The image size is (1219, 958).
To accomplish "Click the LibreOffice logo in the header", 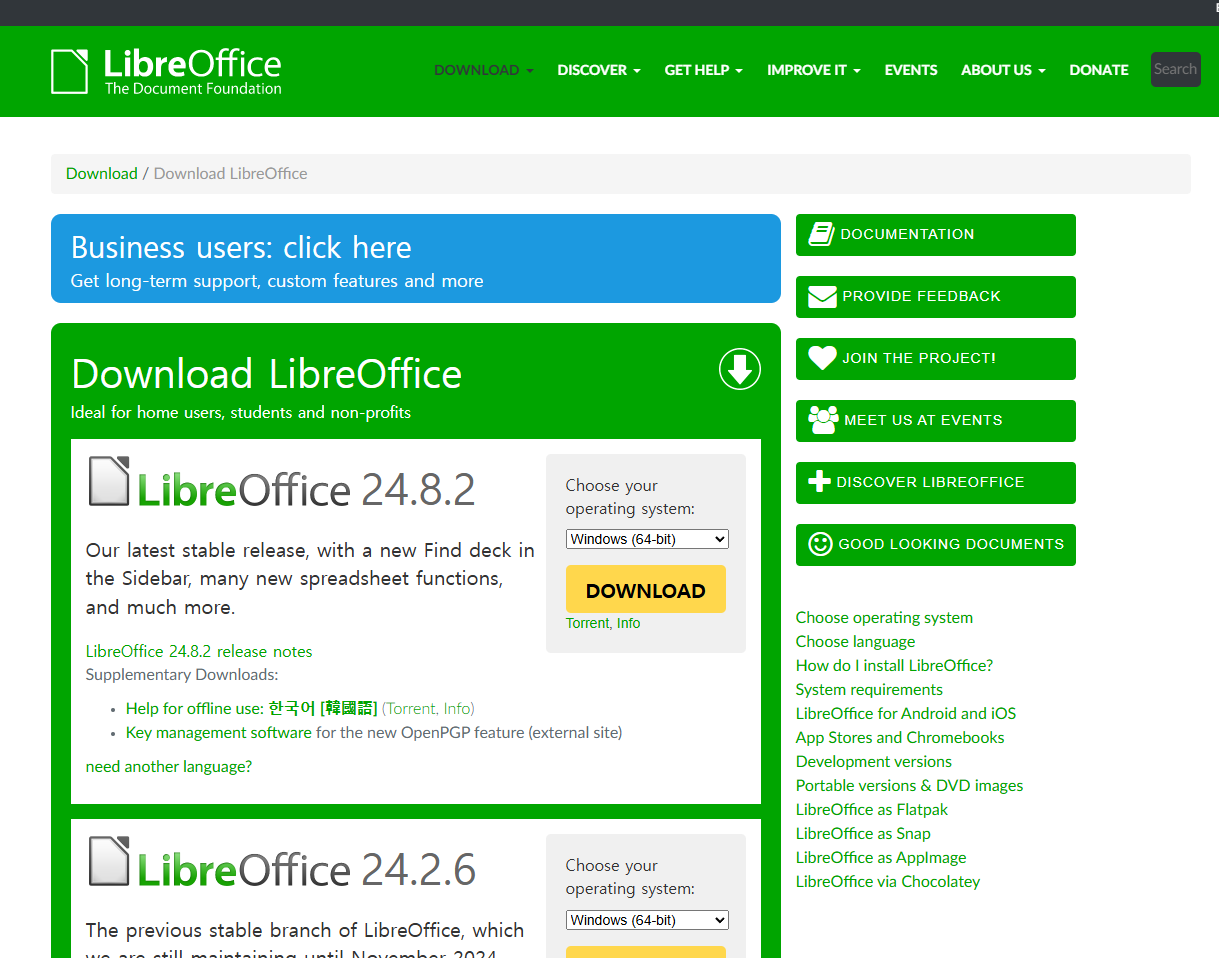I will (166, 71).
